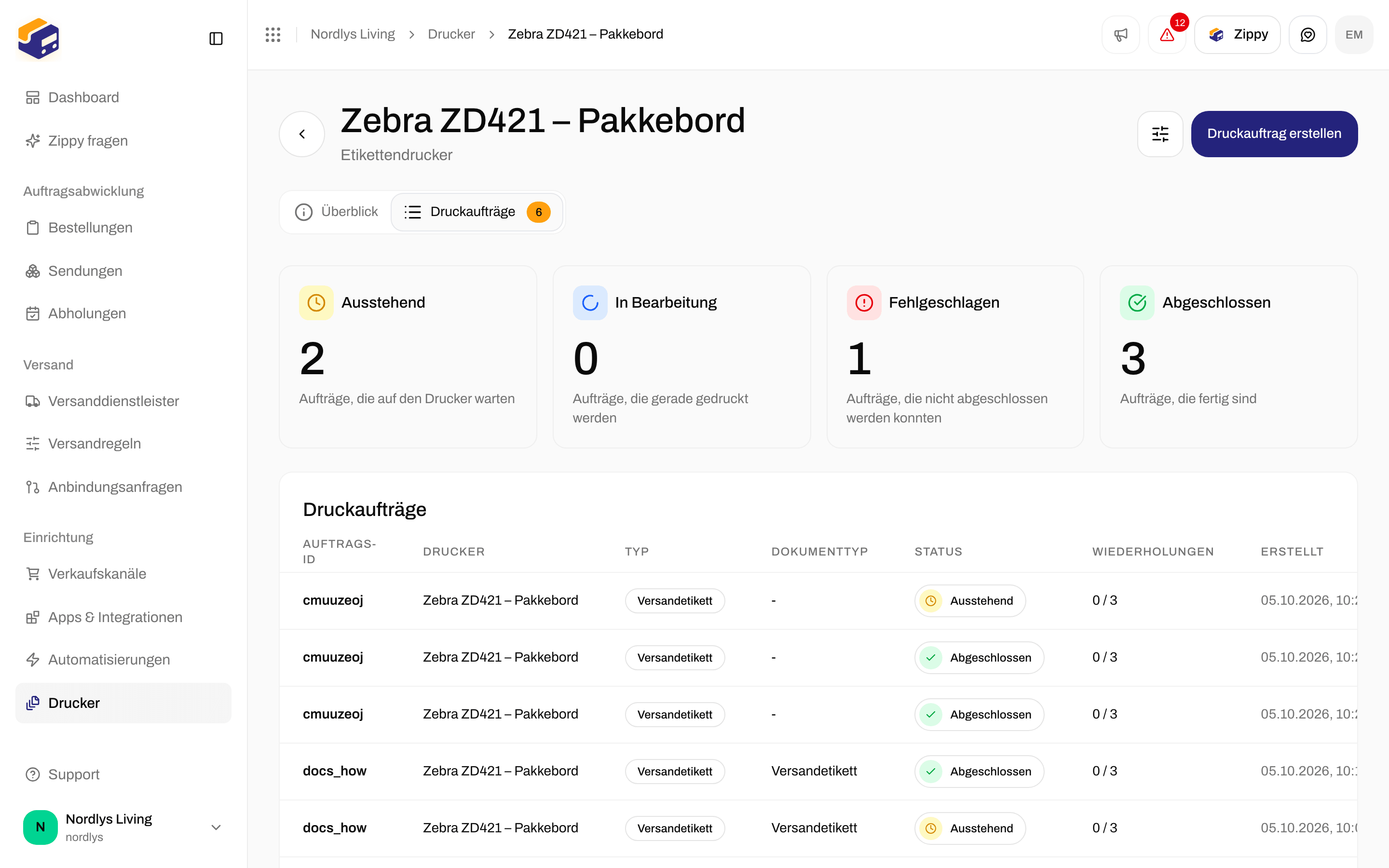Click the Abholungen calendar icon
This screenshot has height=868, width=1389.
tap(33, 313)
